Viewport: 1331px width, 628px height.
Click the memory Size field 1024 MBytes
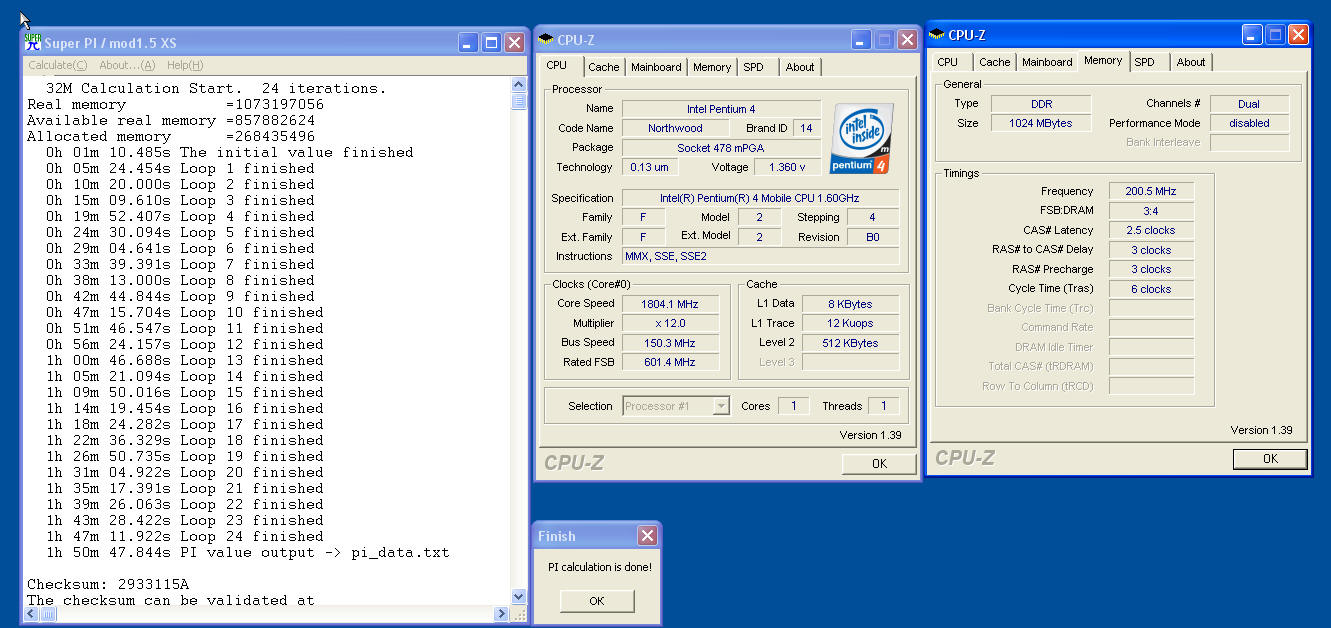[1041, 123]
